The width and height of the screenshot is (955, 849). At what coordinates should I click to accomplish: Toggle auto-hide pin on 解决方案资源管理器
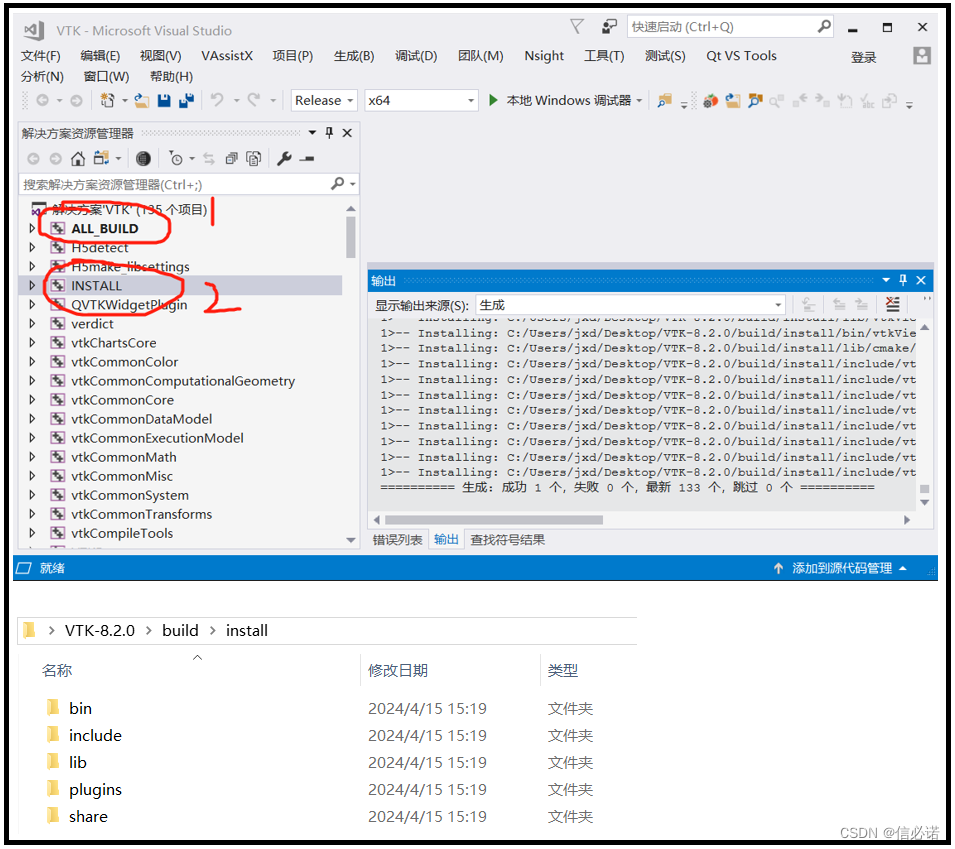click(x=327, y=133)
